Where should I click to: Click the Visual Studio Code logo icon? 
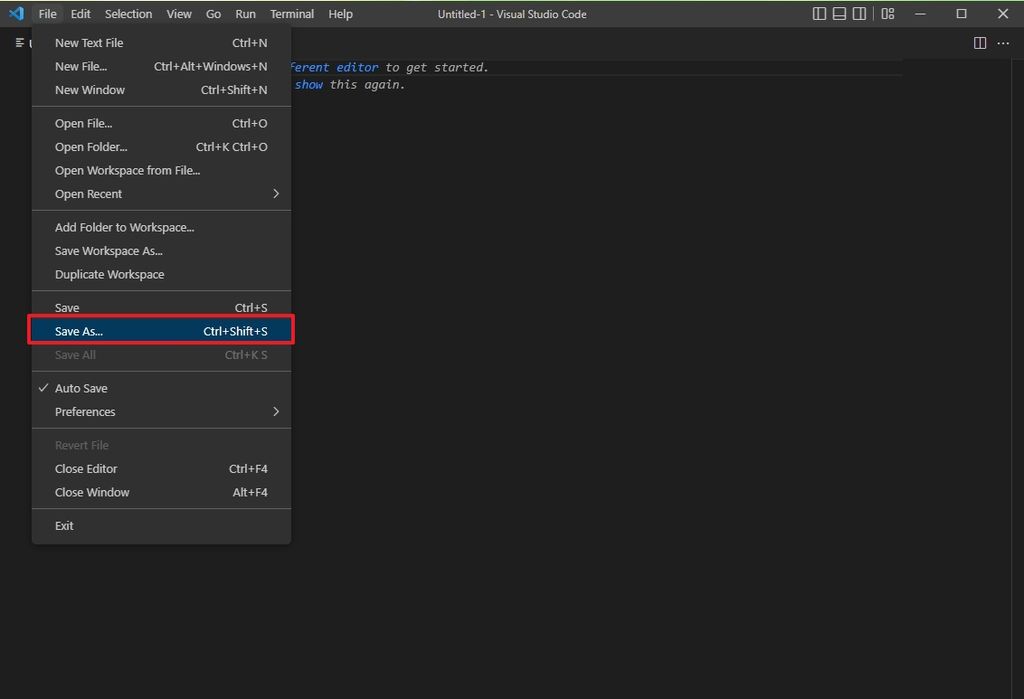coord(14,13)
